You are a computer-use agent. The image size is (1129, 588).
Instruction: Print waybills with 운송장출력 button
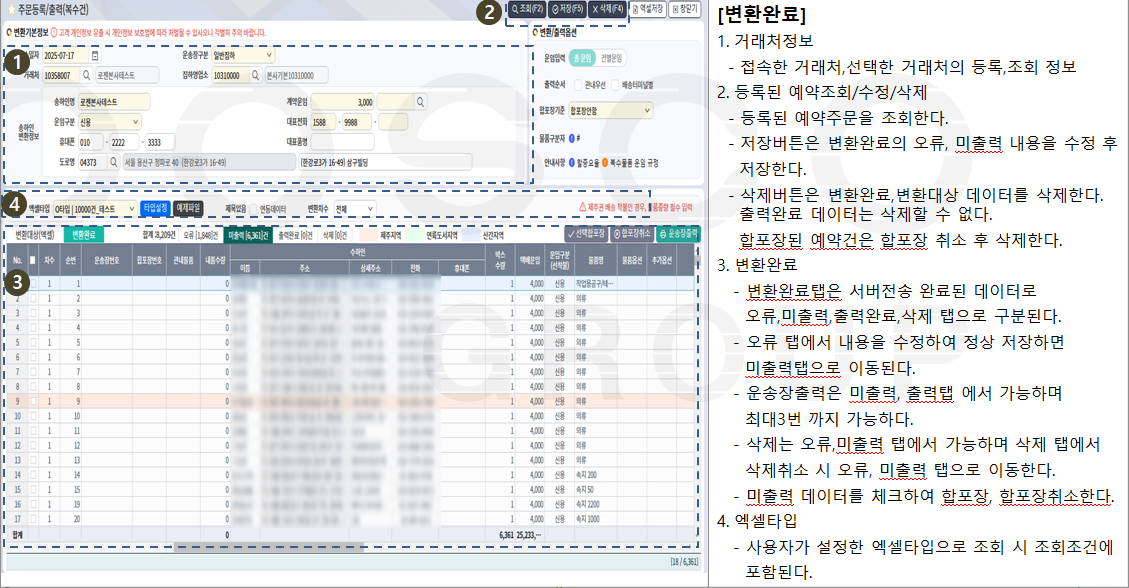pos(678,234)
